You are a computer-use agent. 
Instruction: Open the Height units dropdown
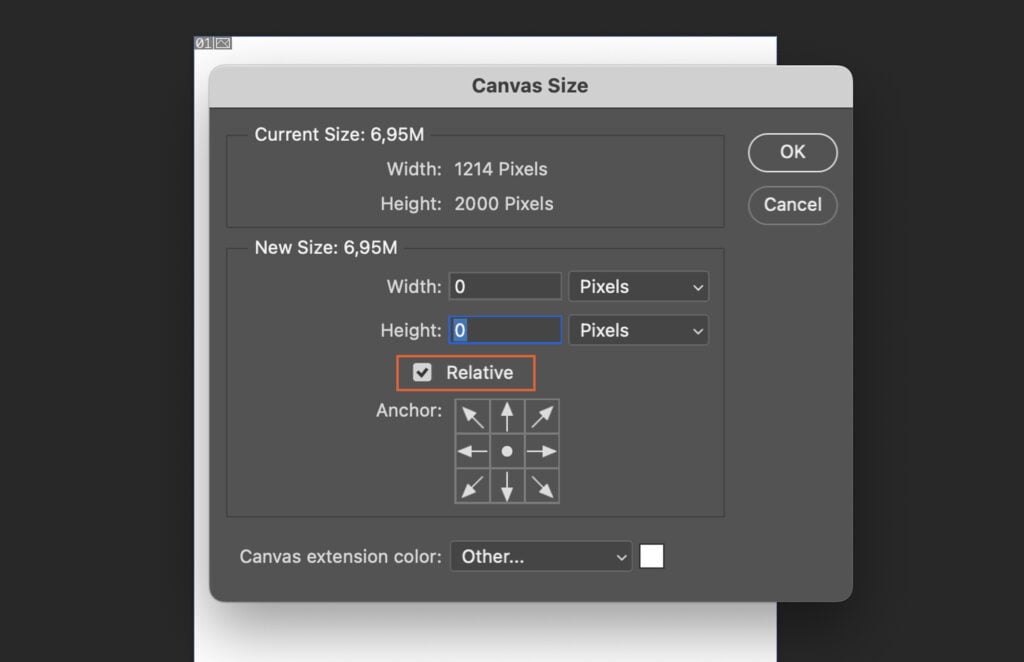click(x=638, y=330)
